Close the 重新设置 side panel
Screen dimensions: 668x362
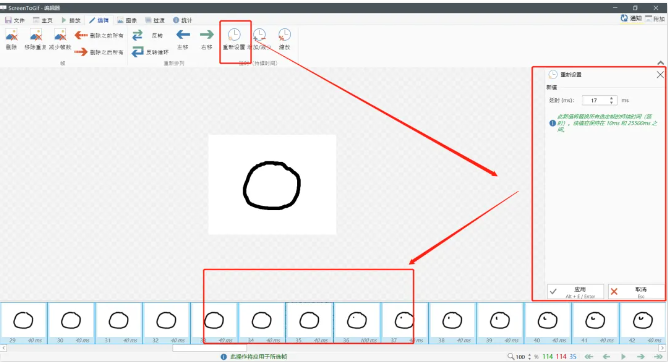pyautogui.click(x=660, y=75)
